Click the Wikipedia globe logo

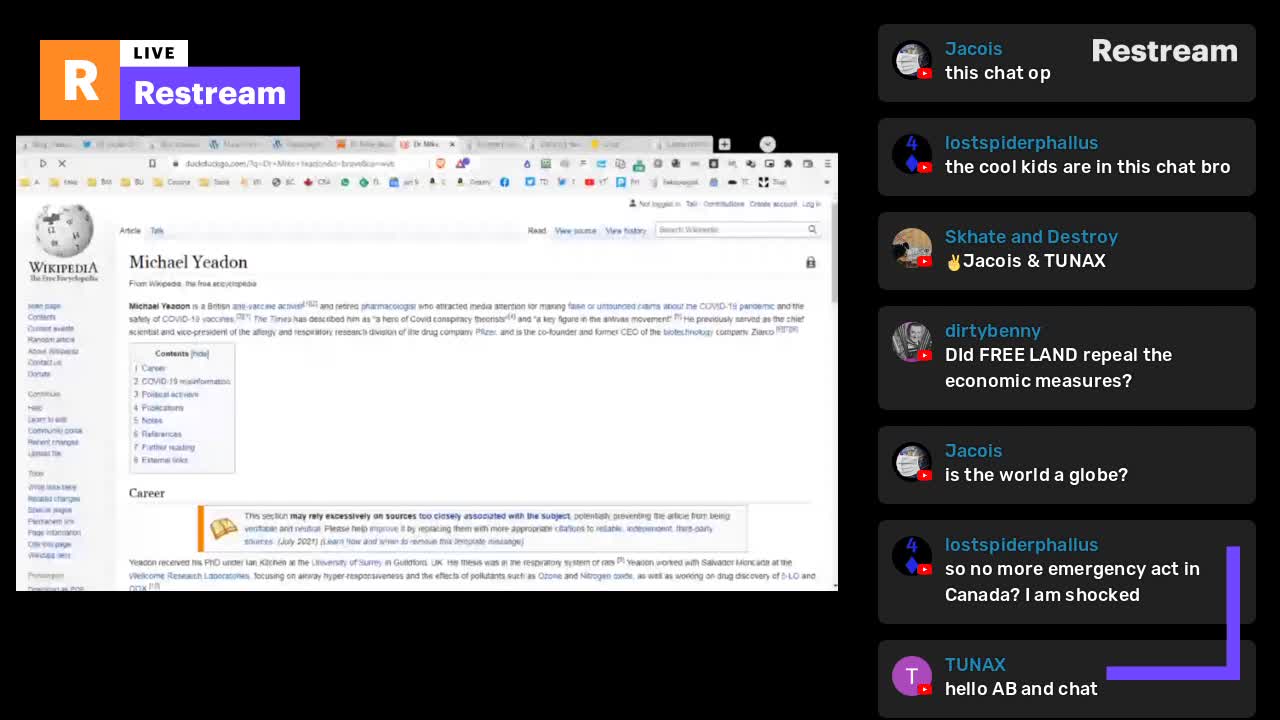point(64,231)
